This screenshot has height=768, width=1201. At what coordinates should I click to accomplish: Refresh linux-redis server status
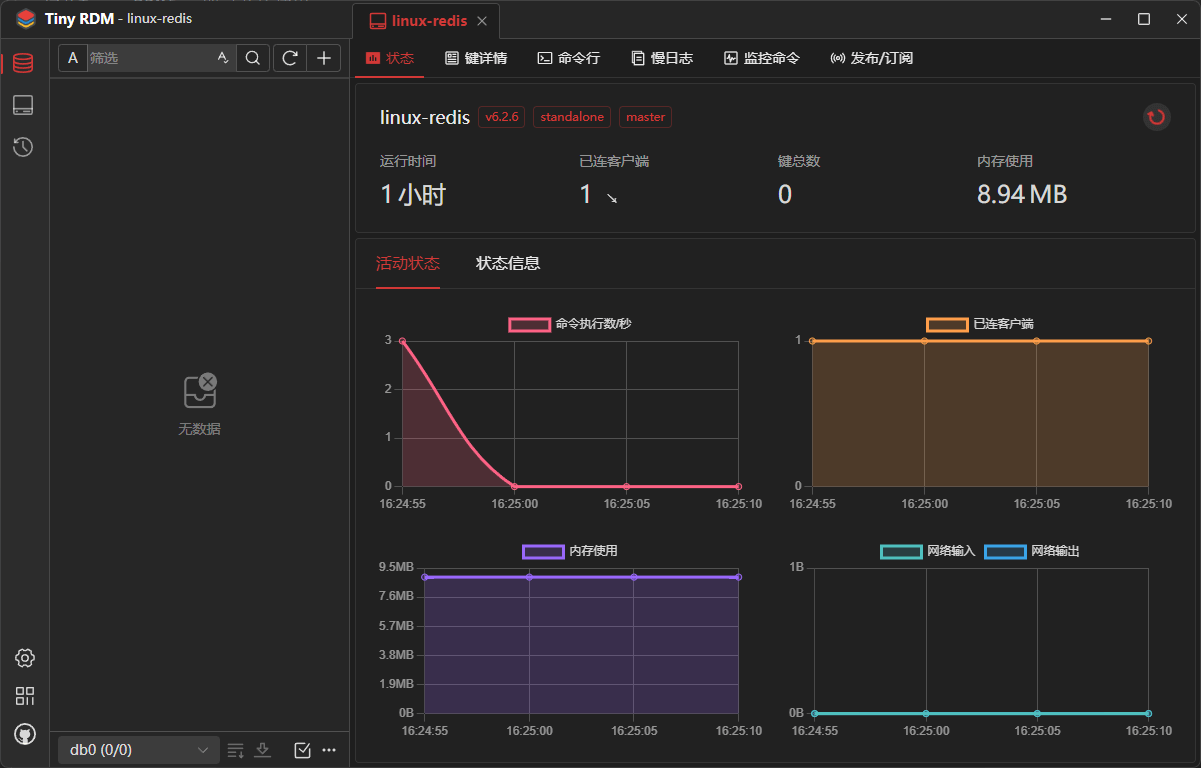coord(1156,117)
